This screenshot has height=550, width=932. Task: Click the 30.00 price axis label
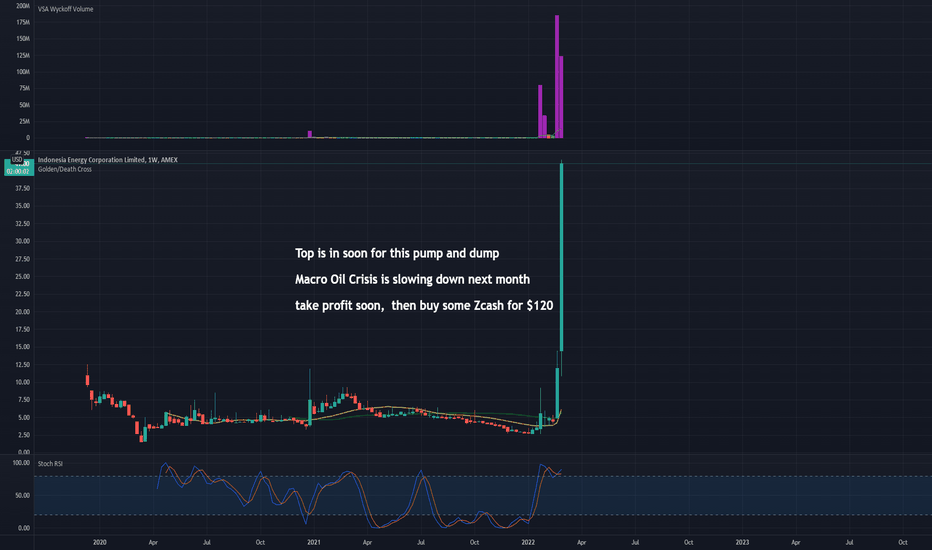(x=23, y=241)
